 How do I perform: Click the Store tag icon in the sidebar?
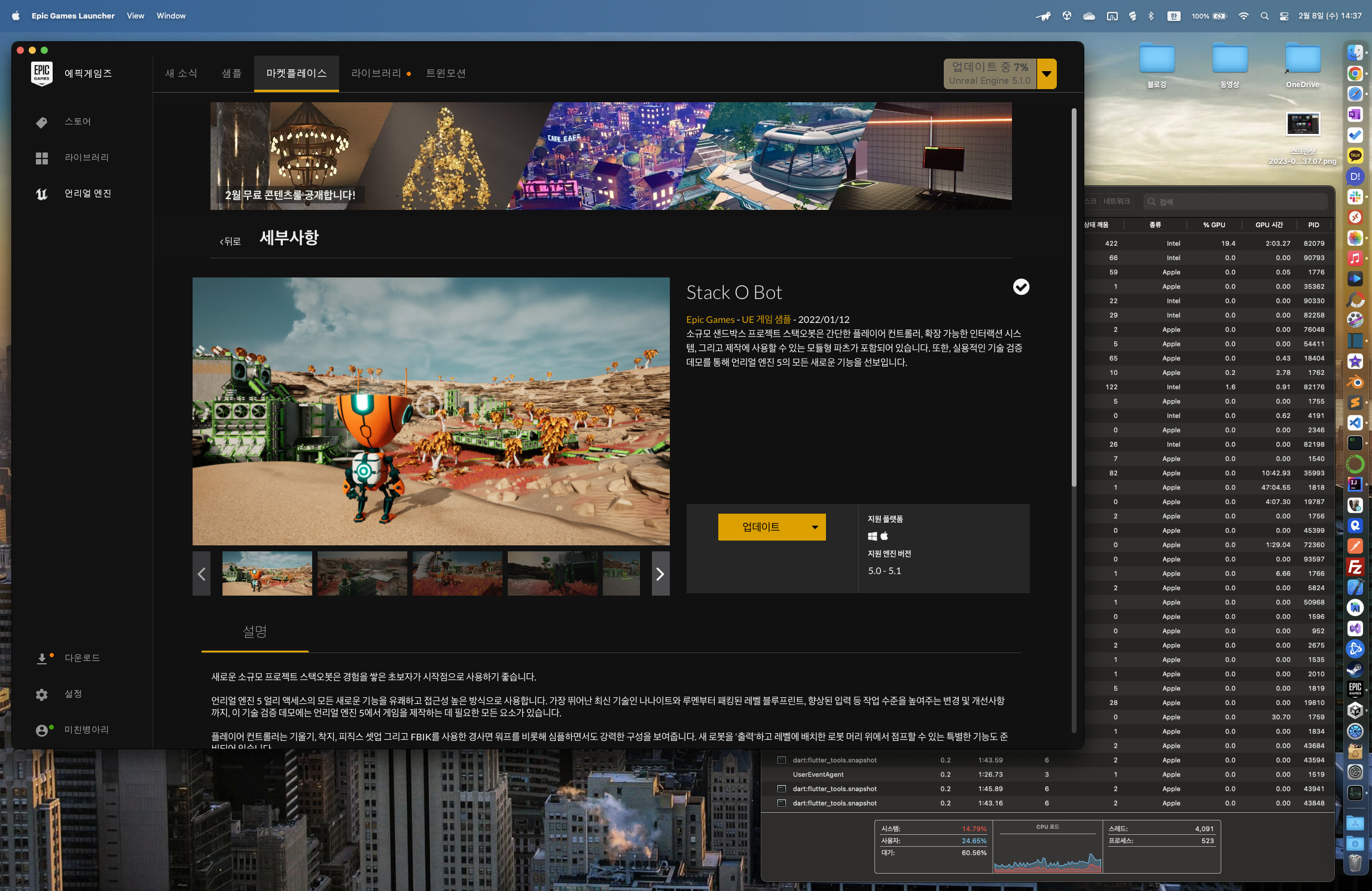[41, 122]
